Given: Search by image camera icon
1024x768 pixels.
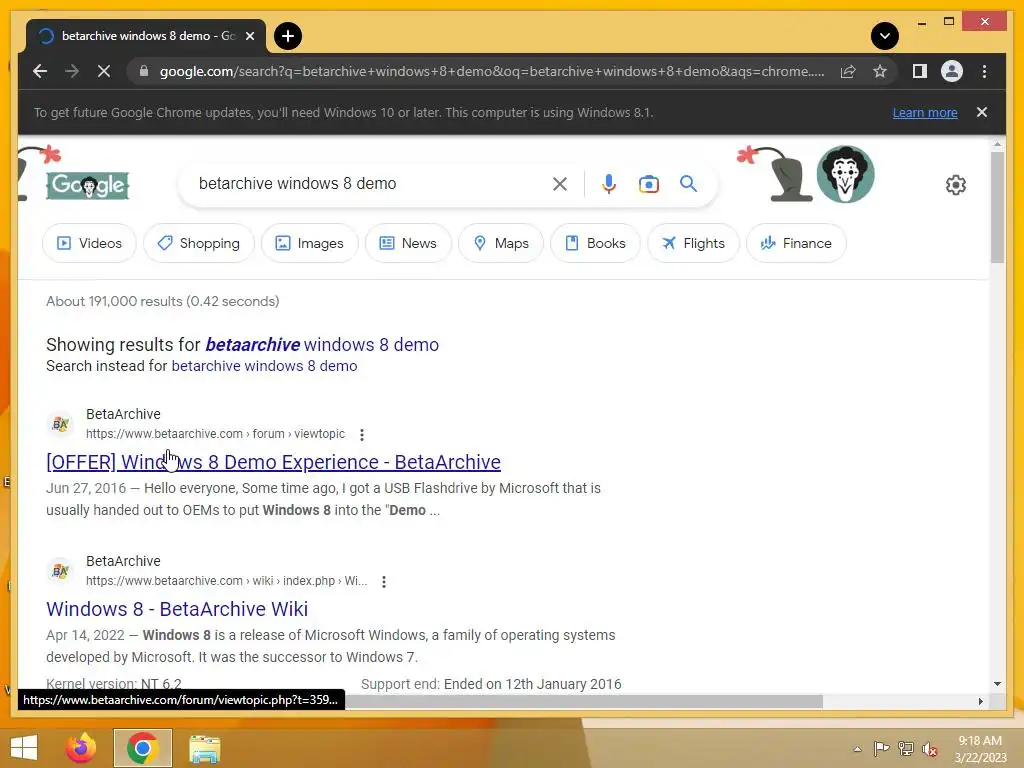Looking at the screenshot, I should click(648, 184).
